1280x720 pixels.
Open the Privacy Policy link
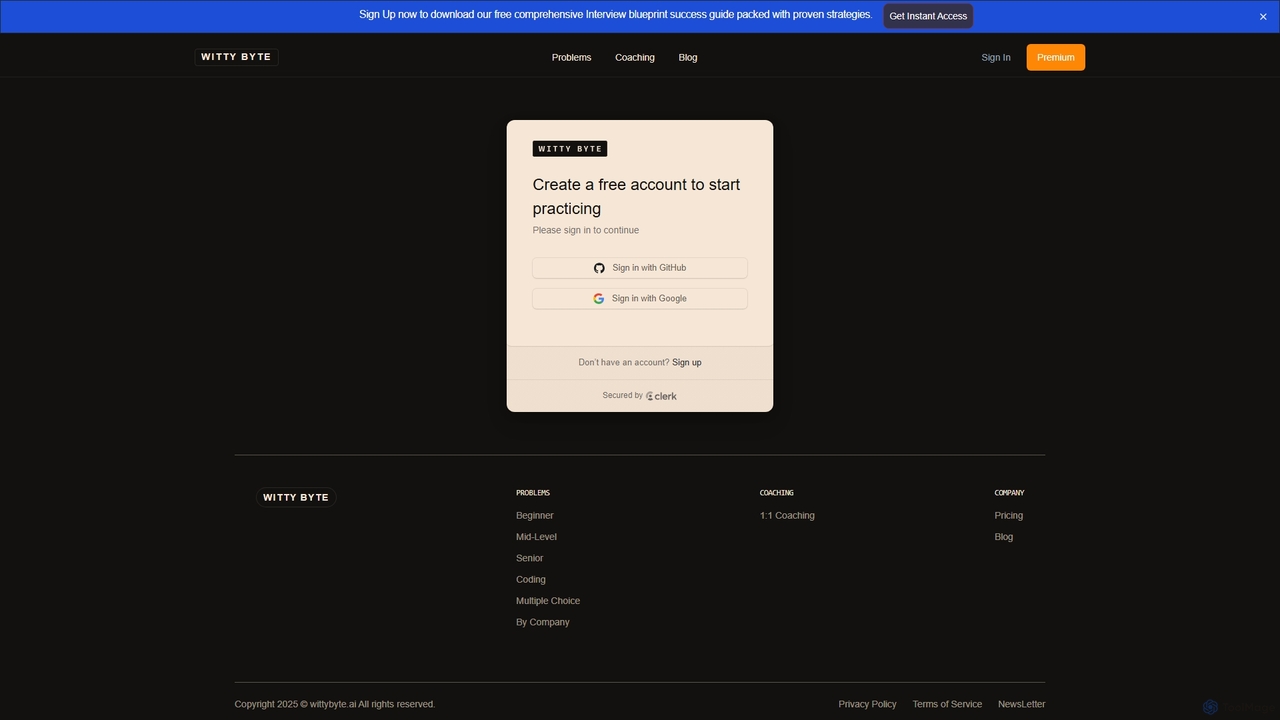coord(867,704)
